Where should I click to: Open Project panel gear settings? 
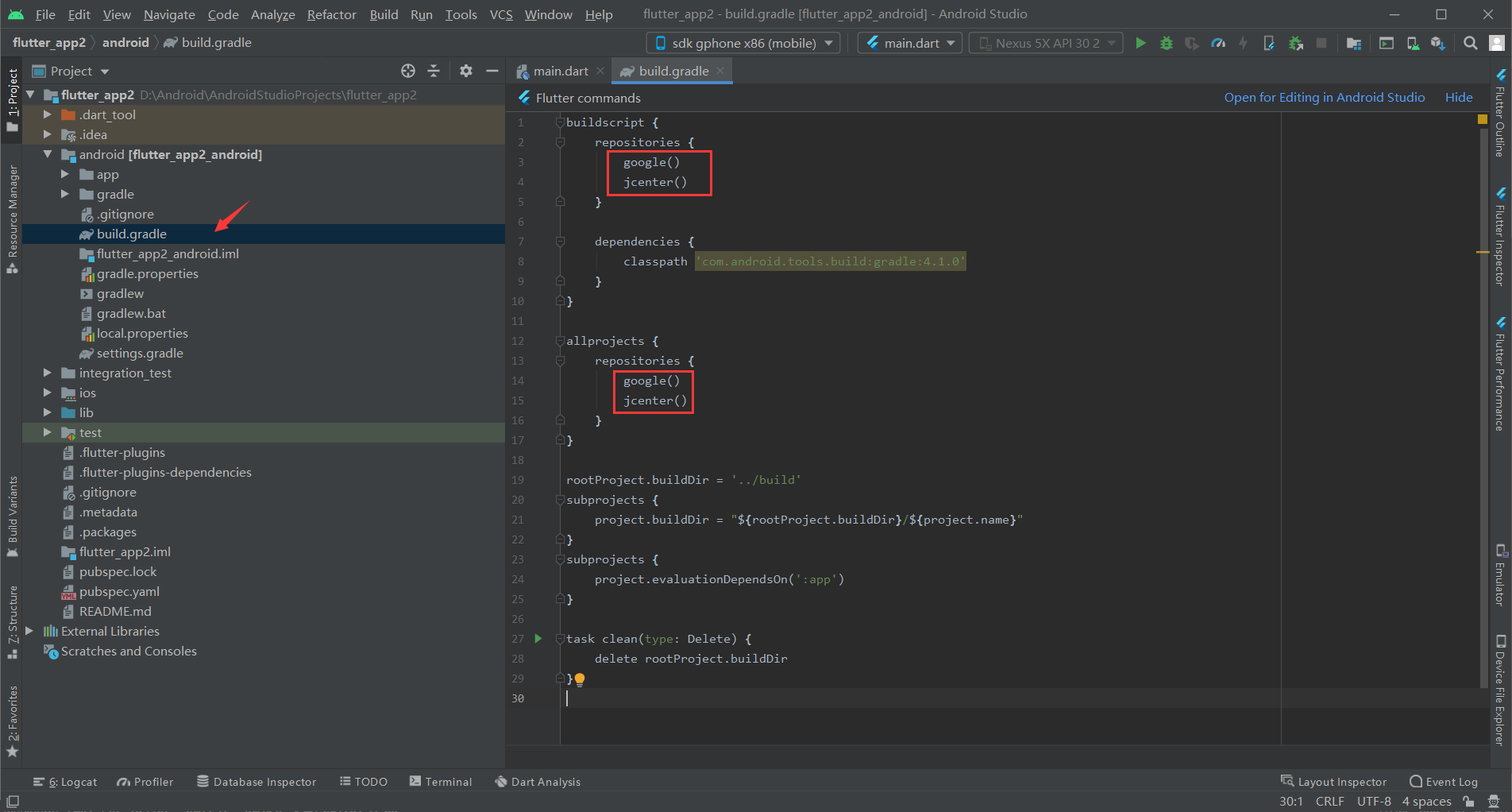(466, 71)
